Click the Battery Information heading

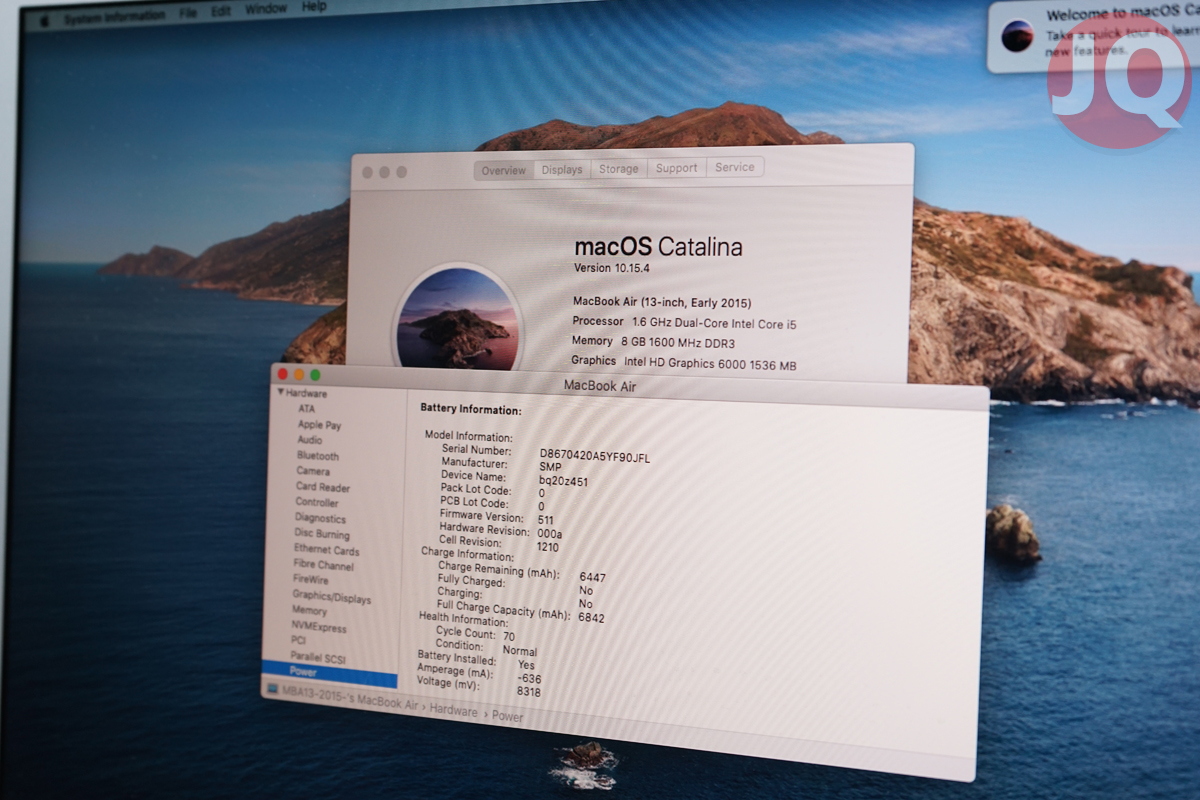click(x=471, y=410)
